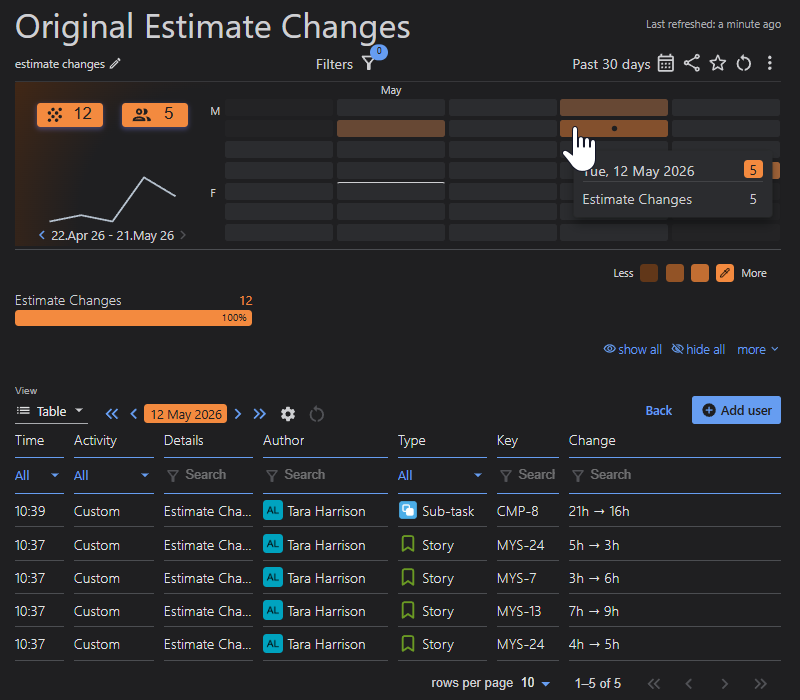Go to next date range arrow

coord(183,235)
